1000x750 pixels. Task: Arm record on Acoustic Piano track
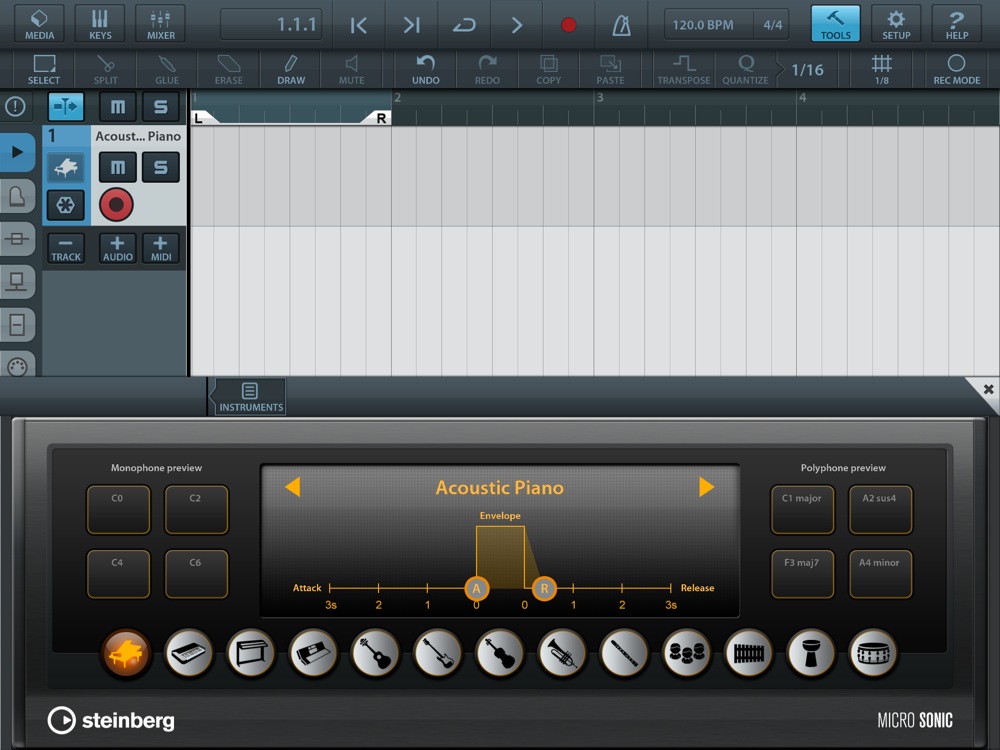point(116,205)
